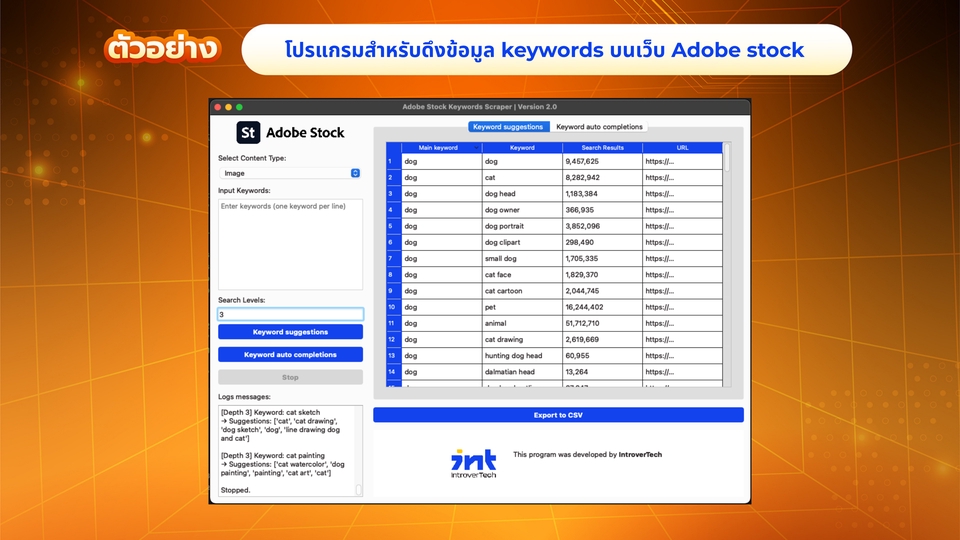Click the 'dog owner' keyword cell
The width and height of the screenshot is (960, 540).
(522, 210)
